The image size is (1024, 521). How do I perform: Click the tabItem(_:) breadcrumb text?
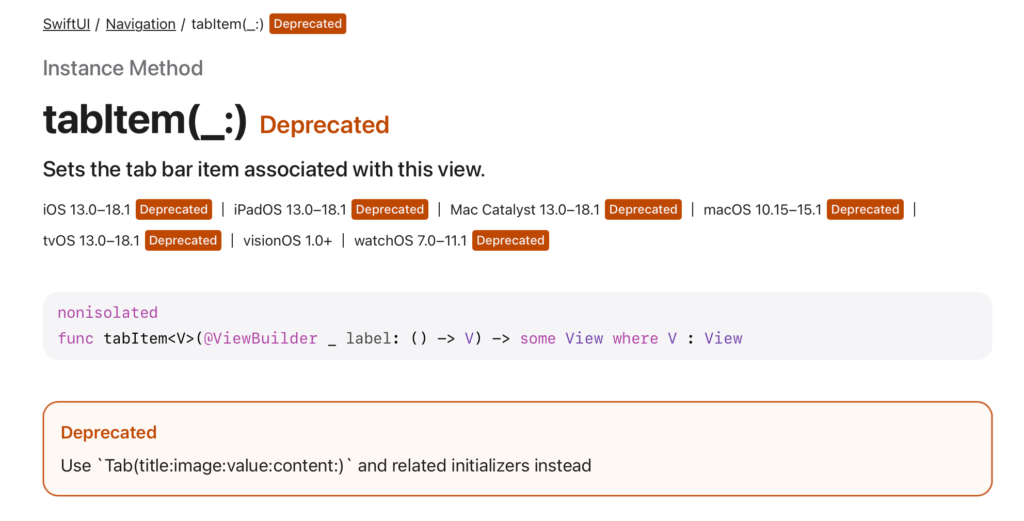point(227,24)
